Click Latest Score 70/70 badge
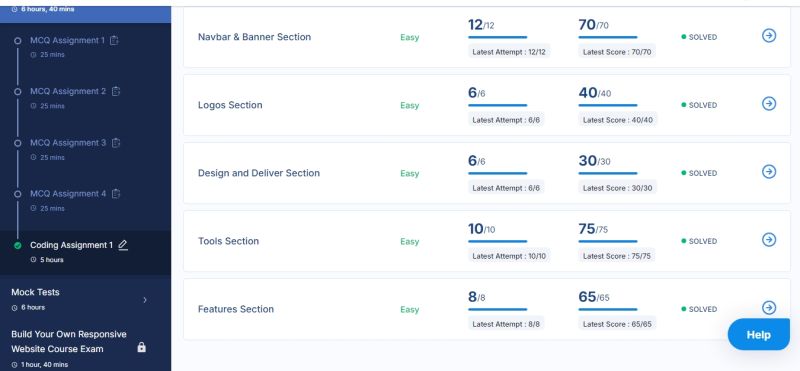The image size is (800, 371). coord(617,52)
